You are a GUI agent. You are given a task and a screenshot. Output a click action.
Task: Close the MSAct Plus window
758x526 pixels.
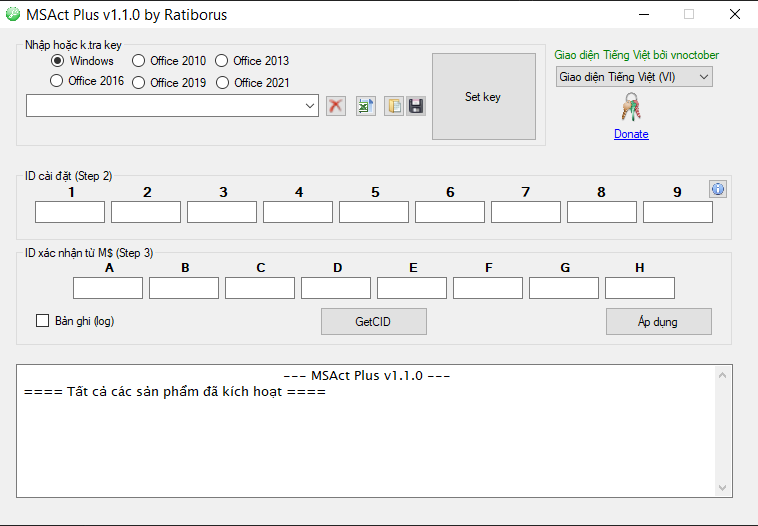[x=735, y=15]
